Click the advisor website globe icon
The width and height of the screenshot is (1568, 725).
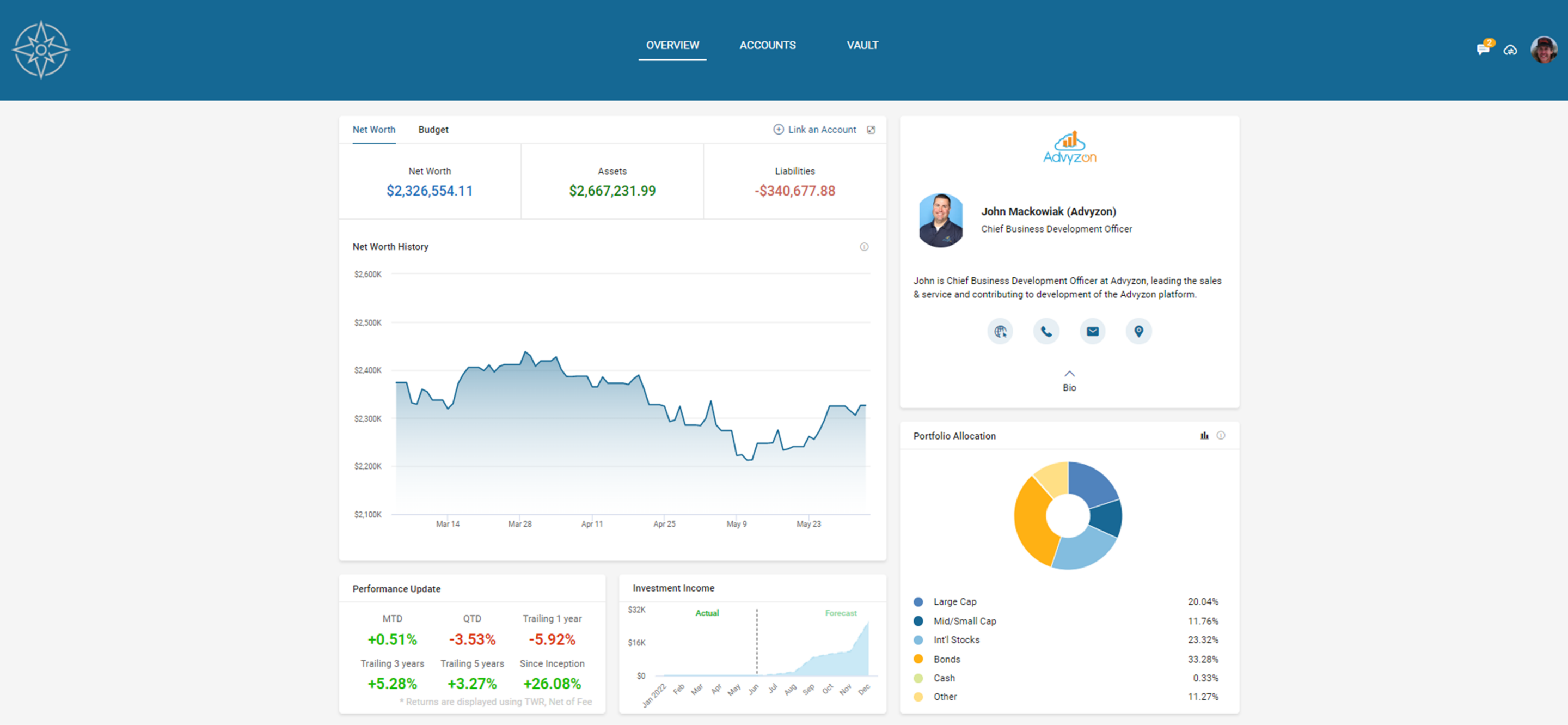1000,331
